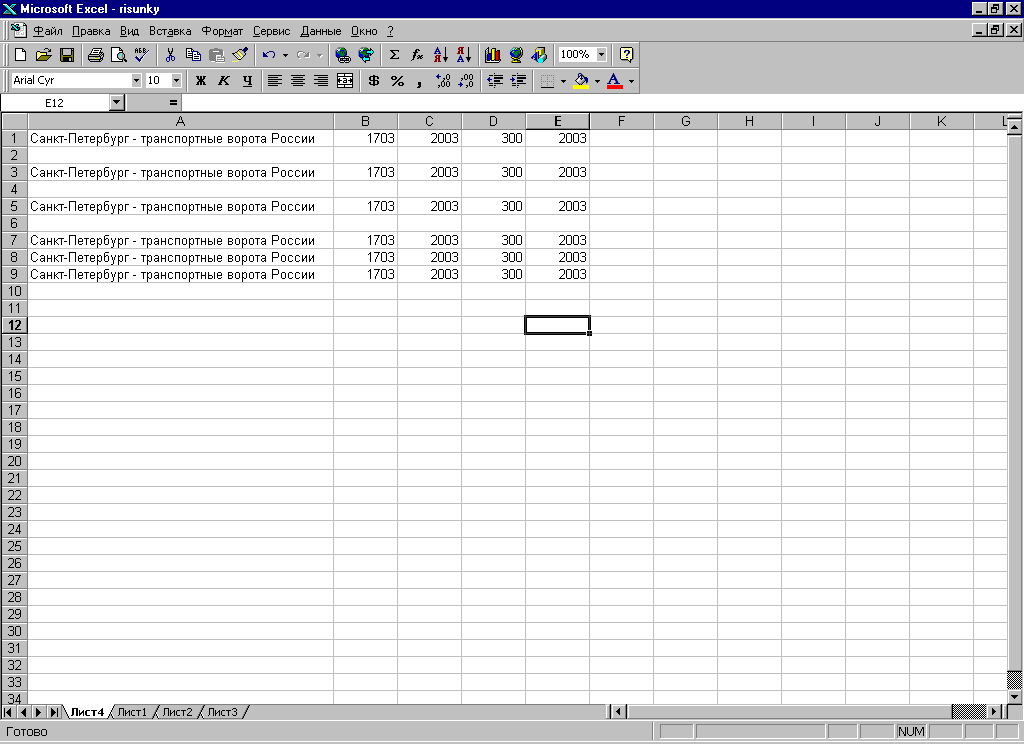The height and width of the screenshot is (744, 1024).
Task: Open the Файл menu
Action: (x=48, y=31)
